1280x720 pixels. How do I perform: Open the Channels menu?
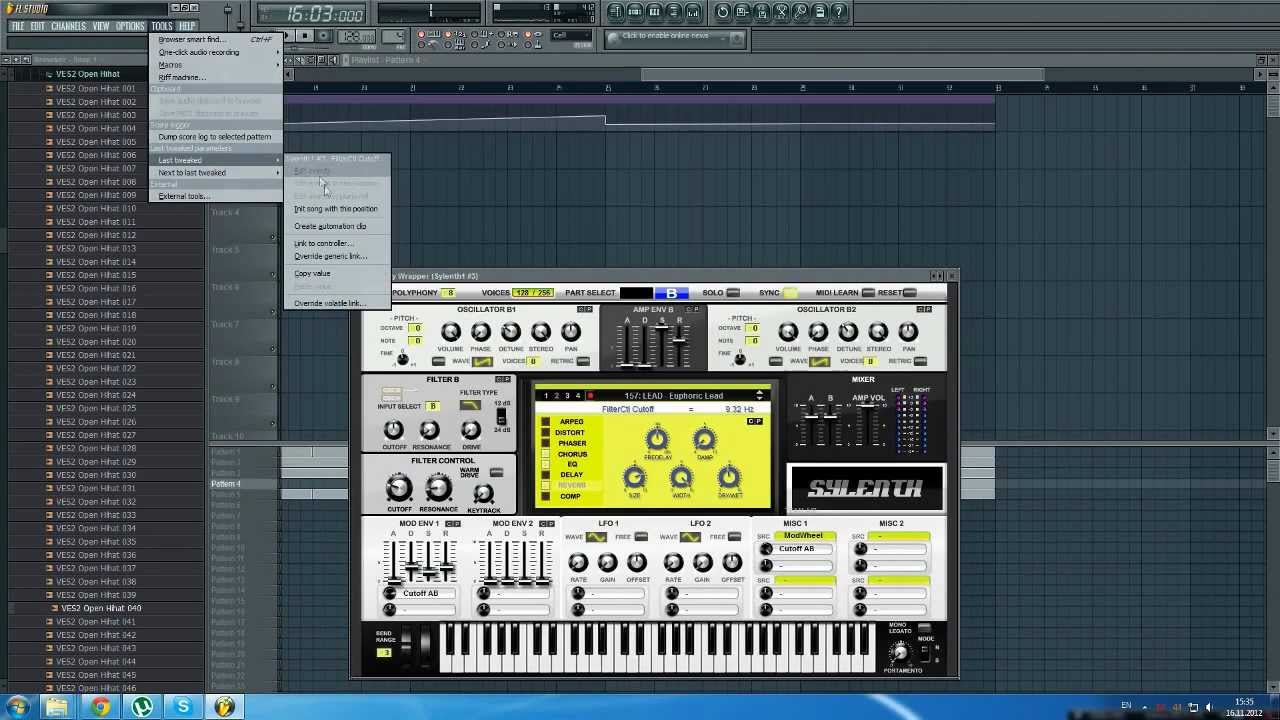point(68,27)
